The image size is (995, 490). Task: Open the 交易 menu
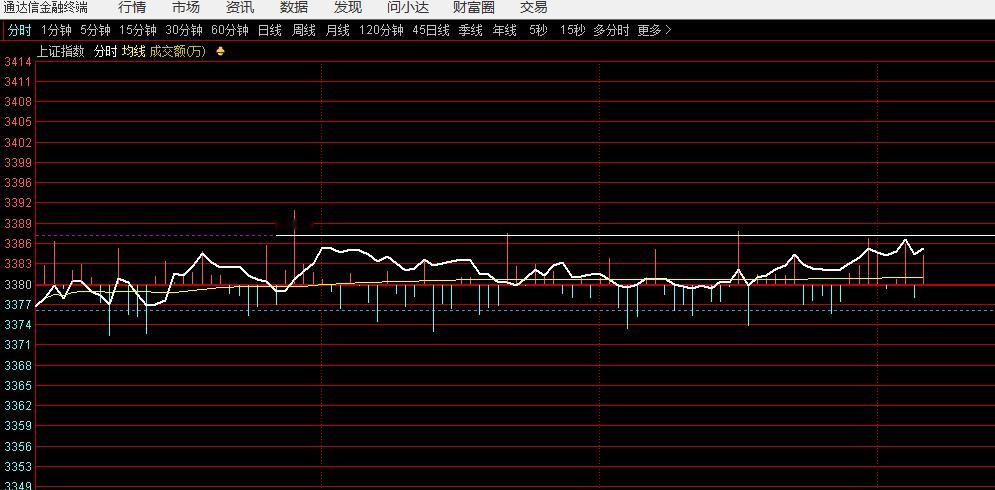point(534,8)
